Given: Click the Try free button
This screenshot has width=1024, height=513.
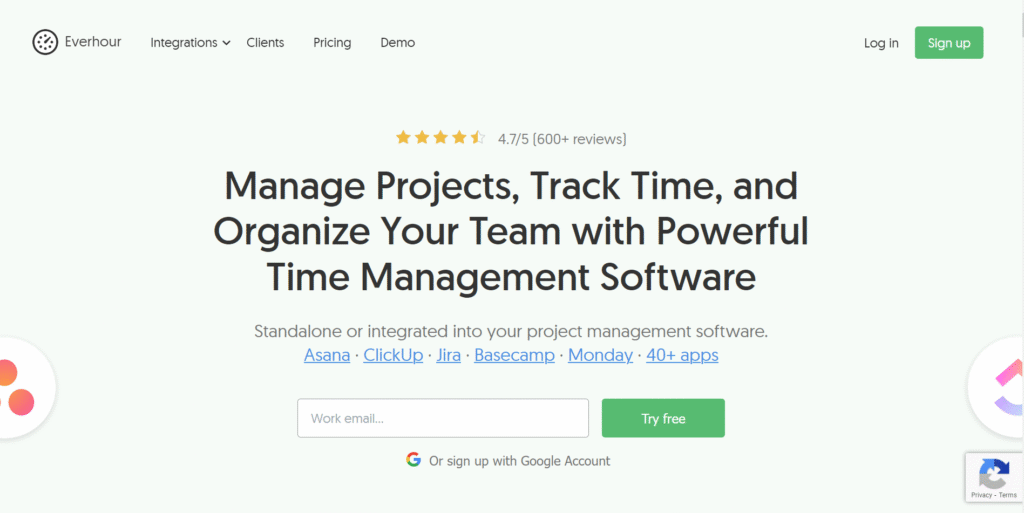Looking at the screenshot, I should coord(663,418).
